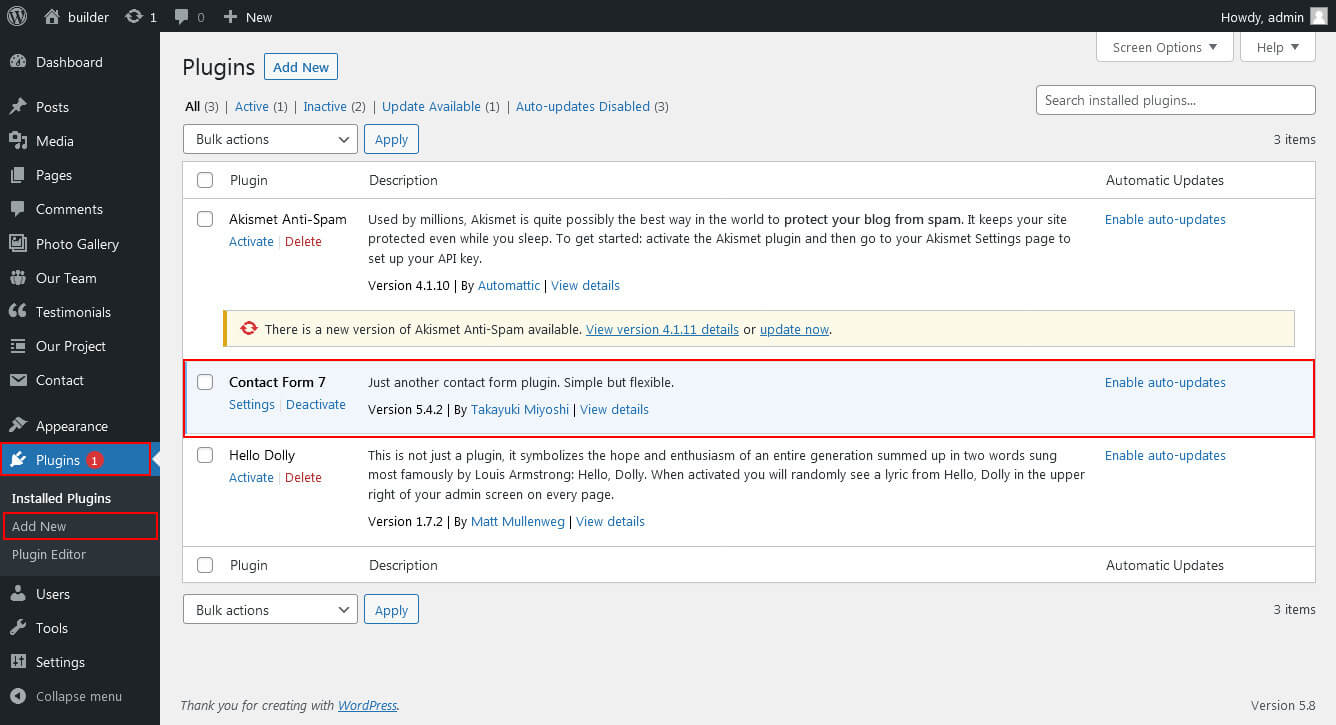The width and height of the screenshot is (1336, 725).
Task: Click the Photo Gallery icon
Action: tap(17, 244)
